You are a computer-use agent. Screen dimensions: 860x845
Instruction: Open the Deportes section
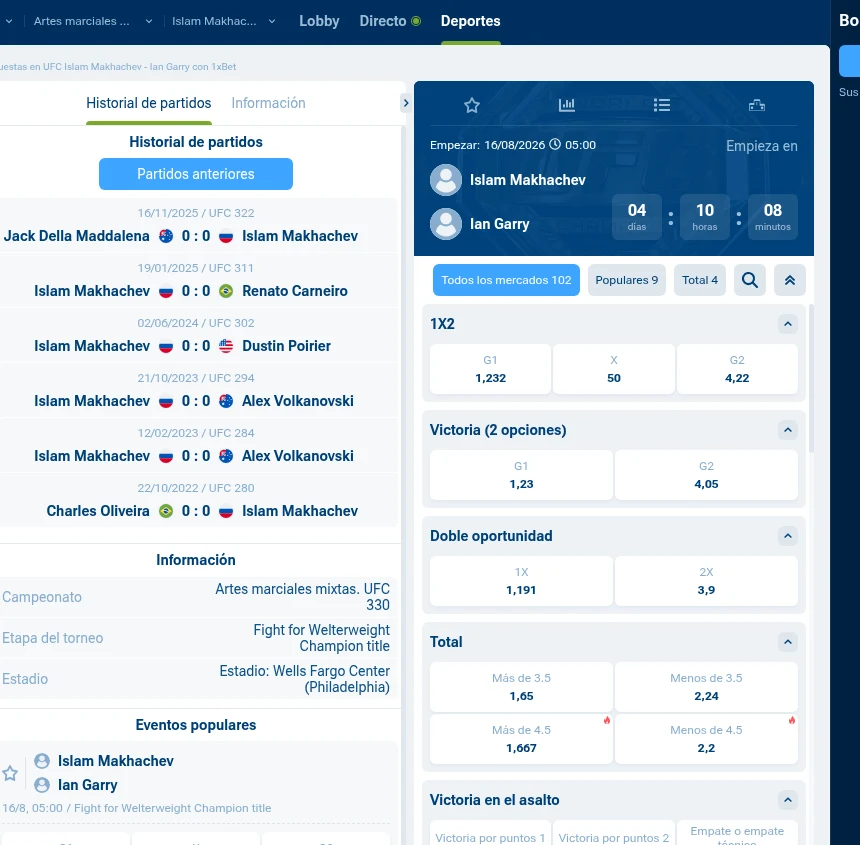(471, 21)
